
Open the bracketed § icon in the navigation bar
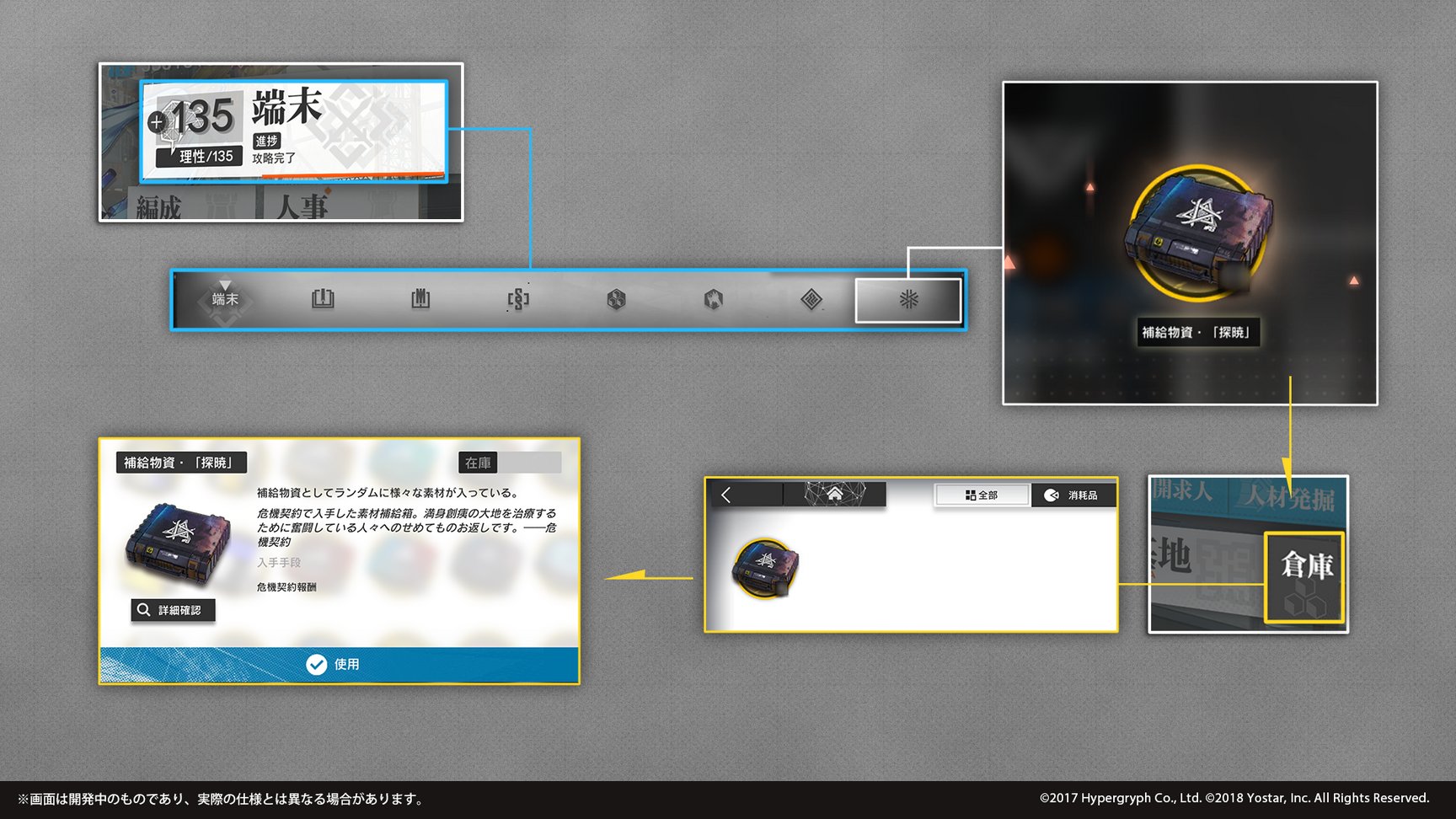[x=518, y=299]
